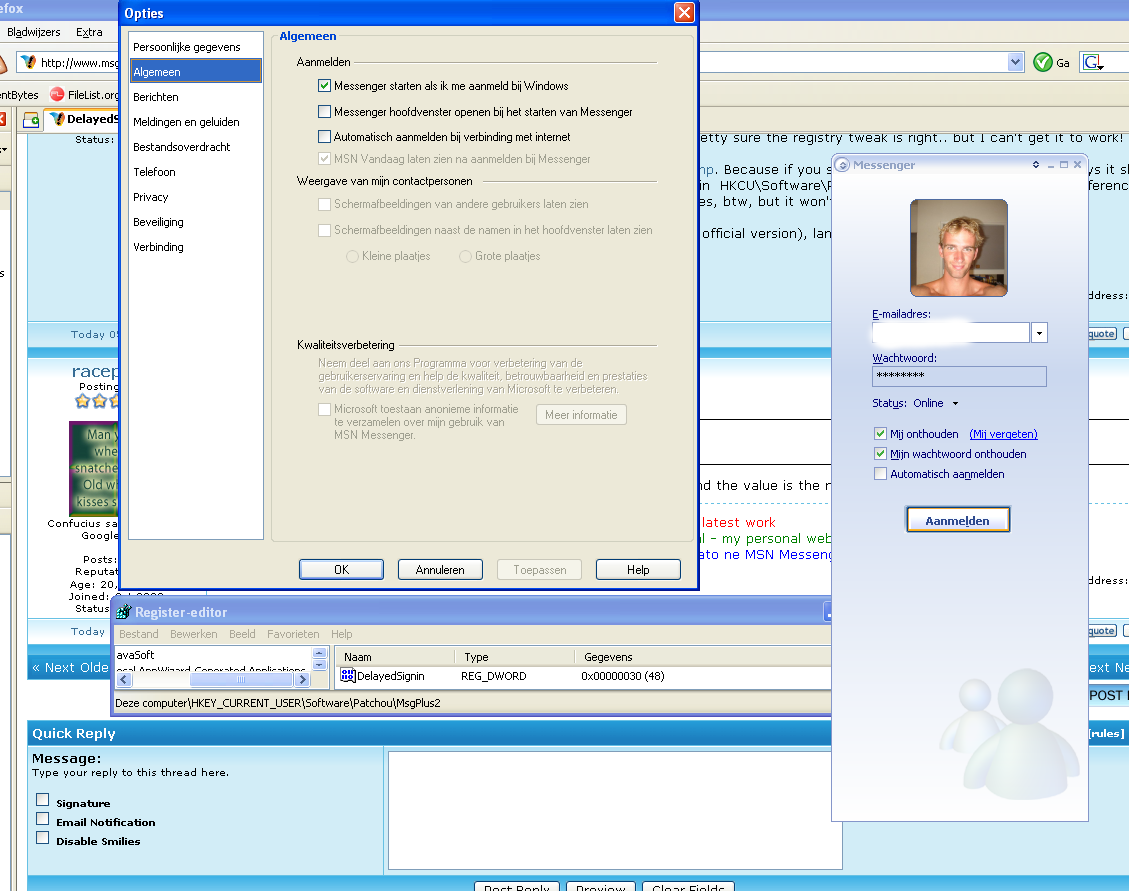Expand the E-mailadres dropdown in Messenger
Viewport: 1129px width, 891px height.
pos(1039,333)
